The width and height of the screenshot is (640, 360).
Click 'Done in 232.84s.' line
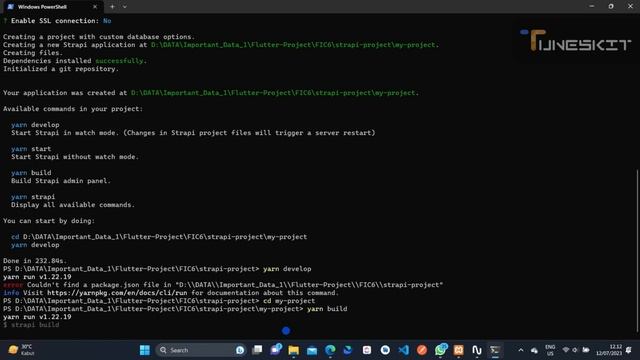tap(35, 260)
